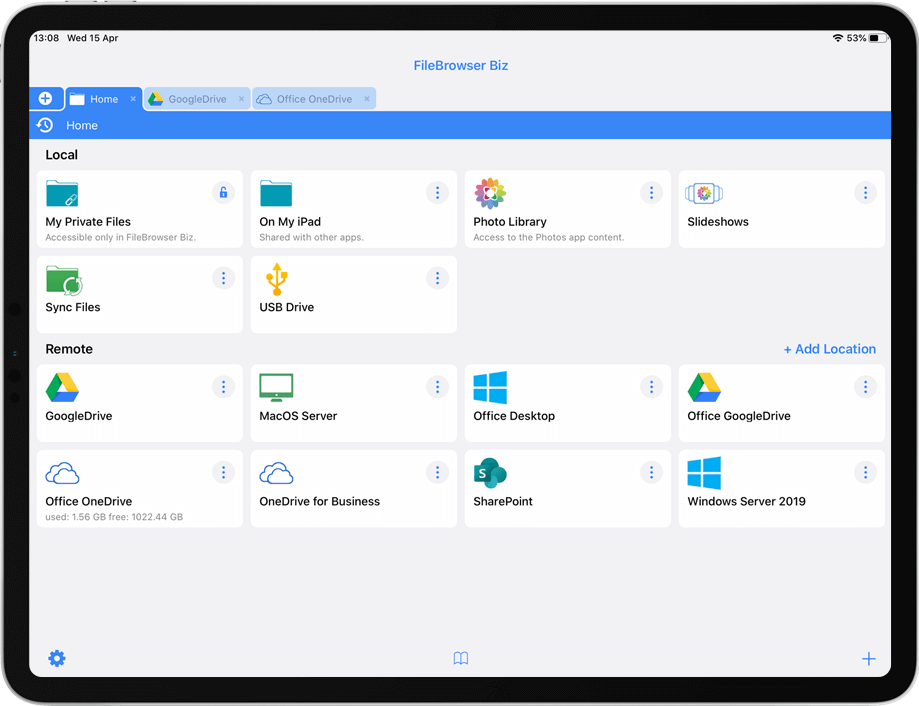Open the options menu for SharePoint

[x=651, y=472]
